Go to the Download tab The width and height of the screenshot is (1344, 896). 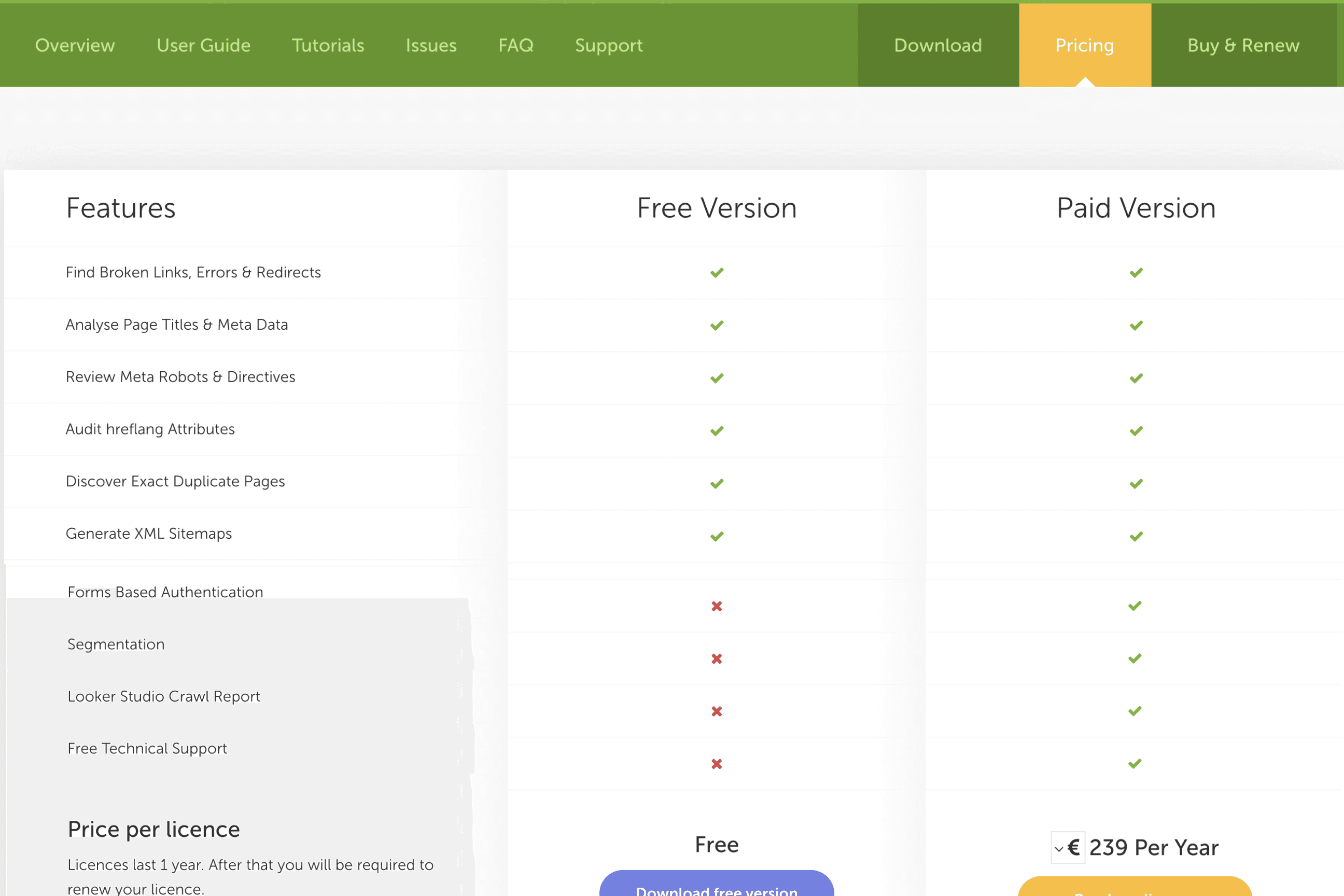937,45
